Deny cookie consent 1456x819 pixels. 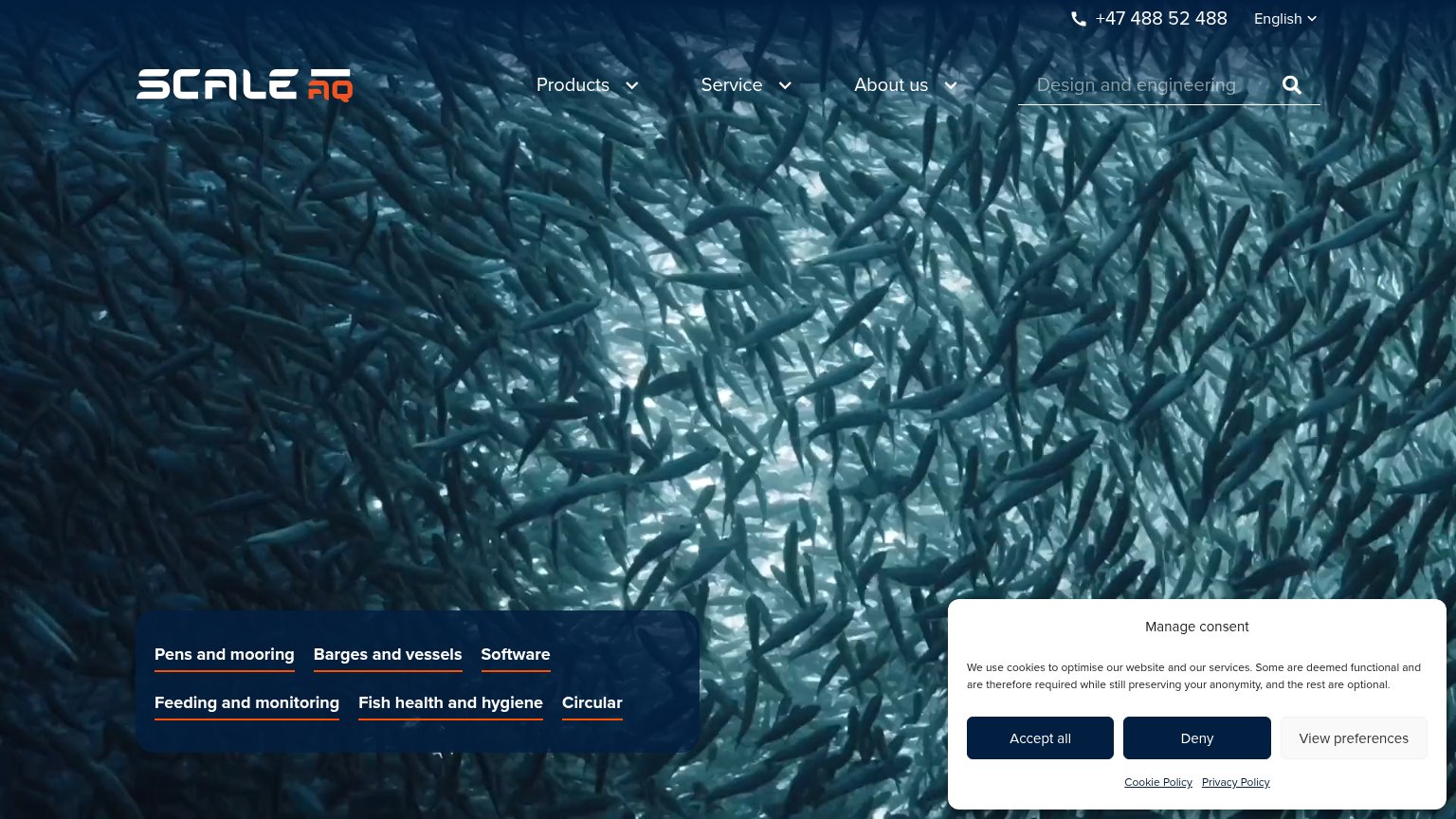click(x=1197, y=738)
